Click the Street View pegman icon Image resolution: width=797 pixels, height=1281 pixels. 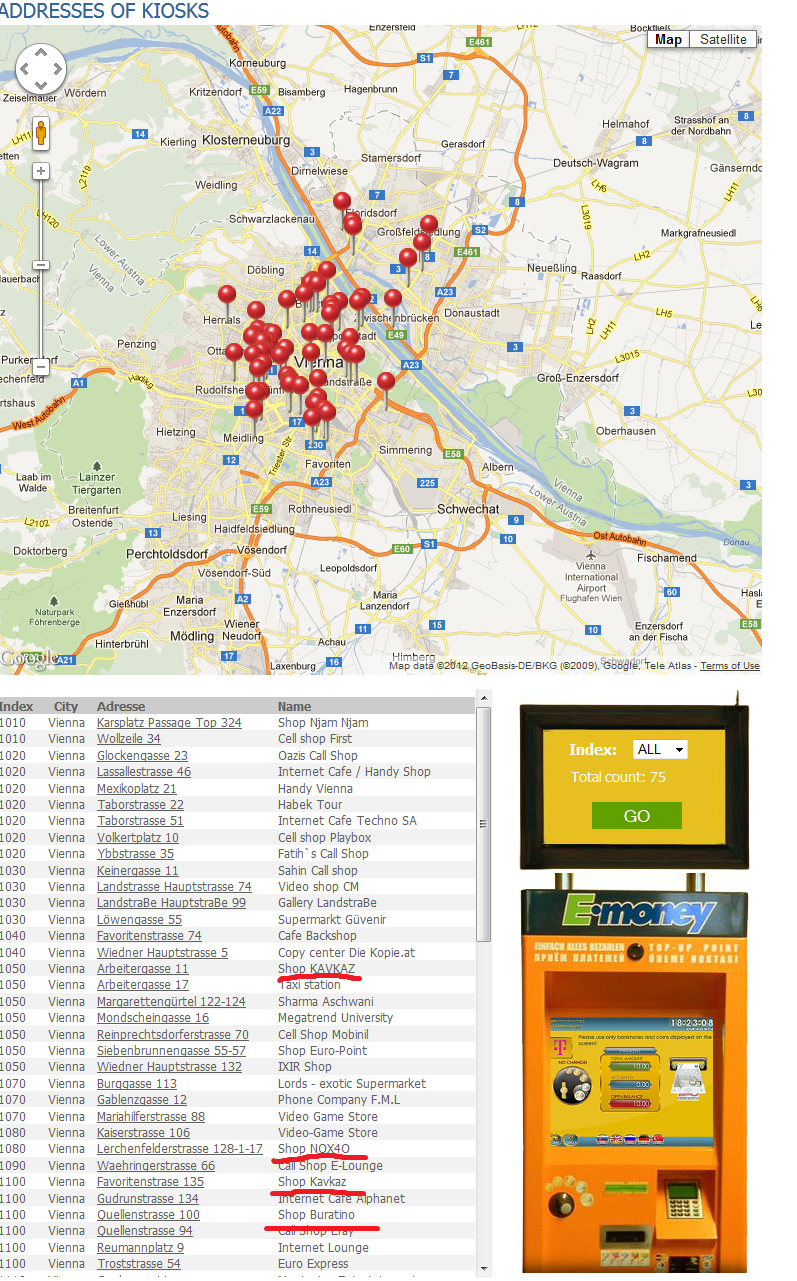41,133
